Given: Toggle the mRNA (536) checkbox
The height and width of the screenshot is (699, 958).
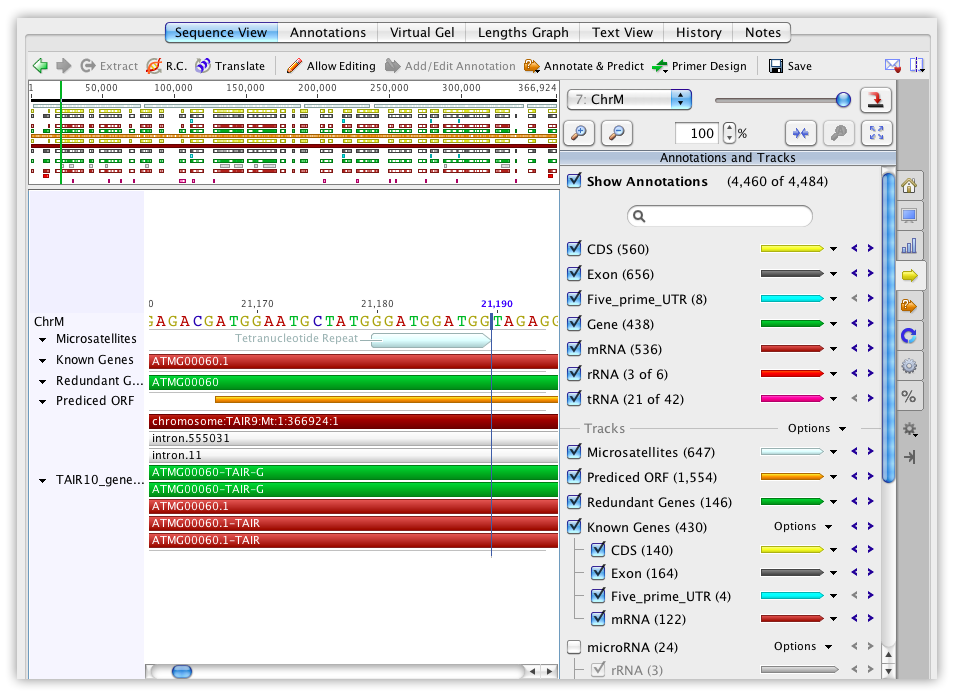Looking at the screenshot, I should click(574, 348).
